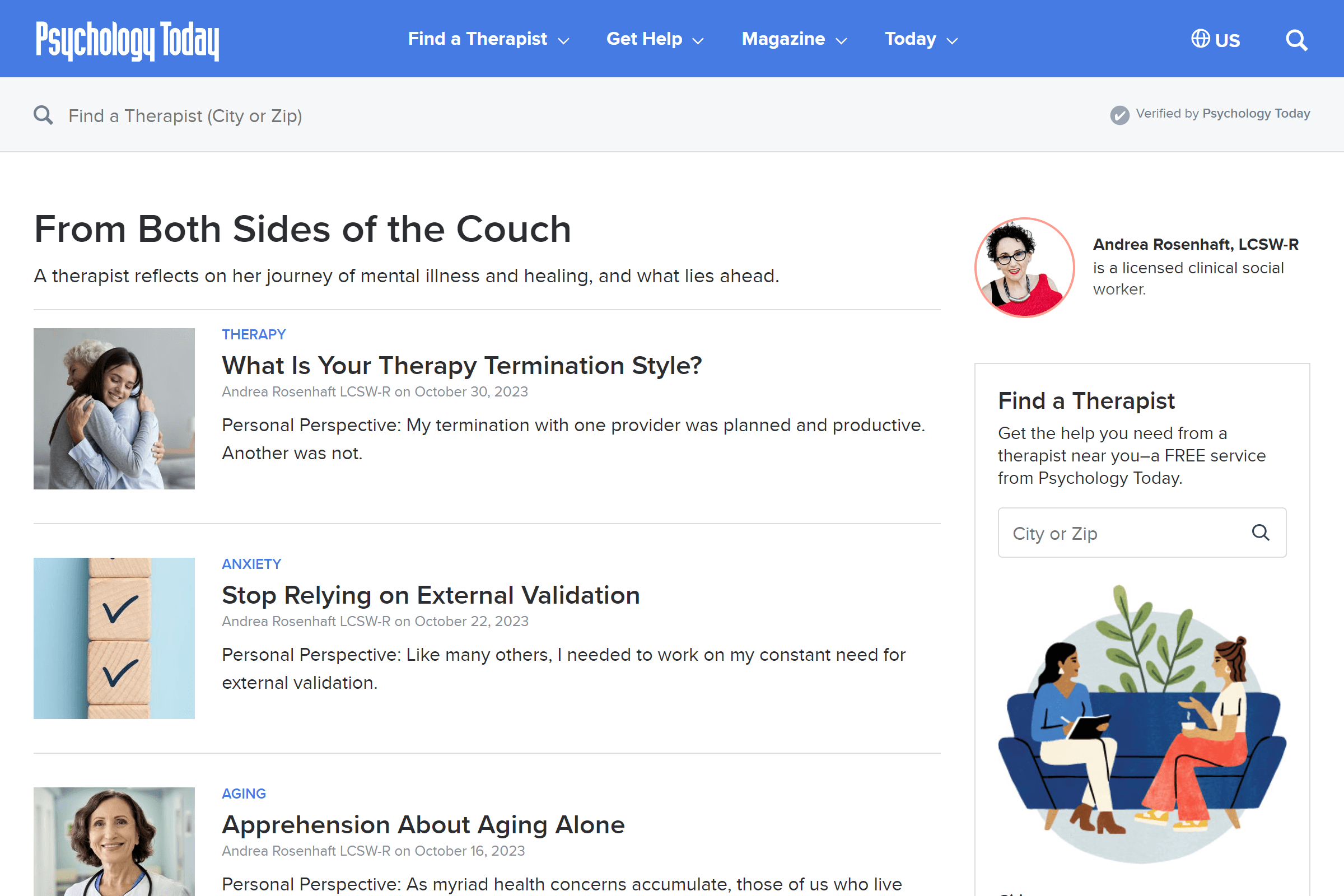1344x896 pixels.
Task: Expand the Get Help dropdown
Action: point(654,39)
